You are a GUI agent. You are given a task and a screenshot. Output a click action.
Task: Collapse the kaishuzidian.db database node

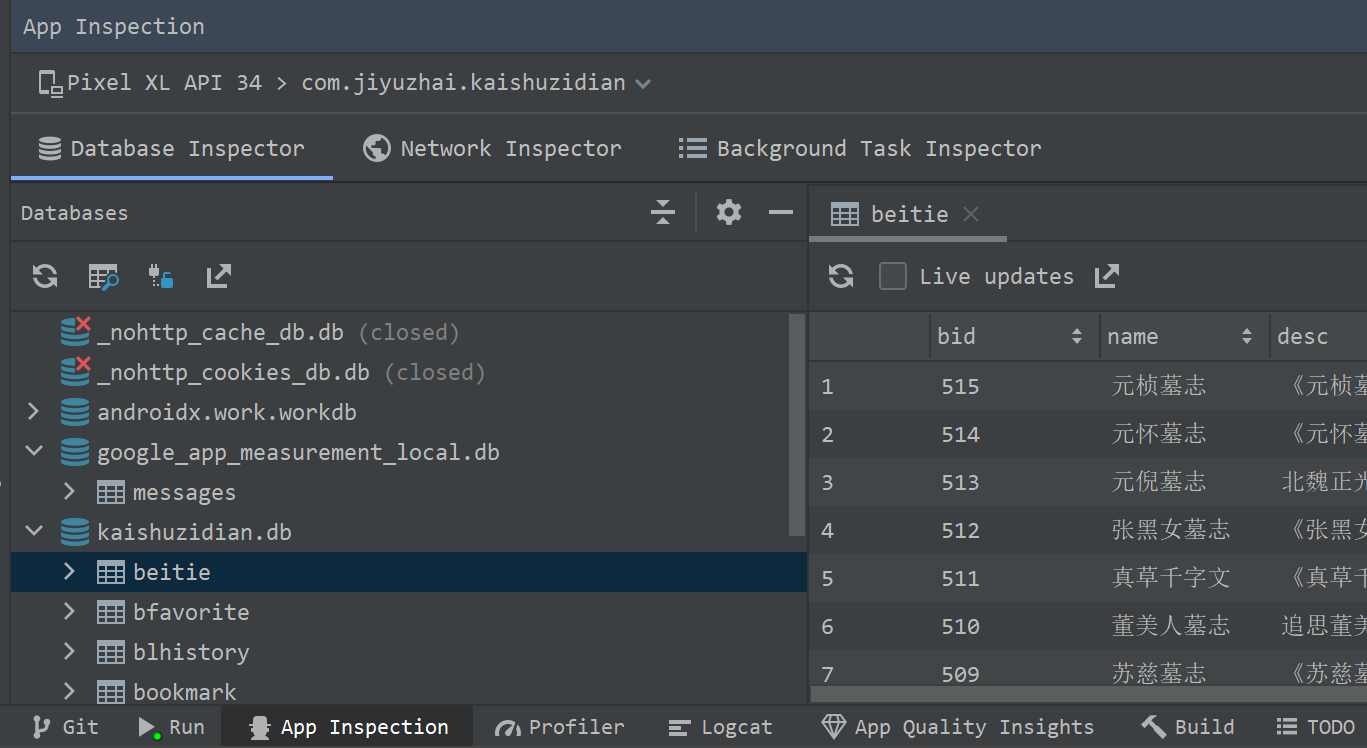pyautogui.click(x=34, y=532)
